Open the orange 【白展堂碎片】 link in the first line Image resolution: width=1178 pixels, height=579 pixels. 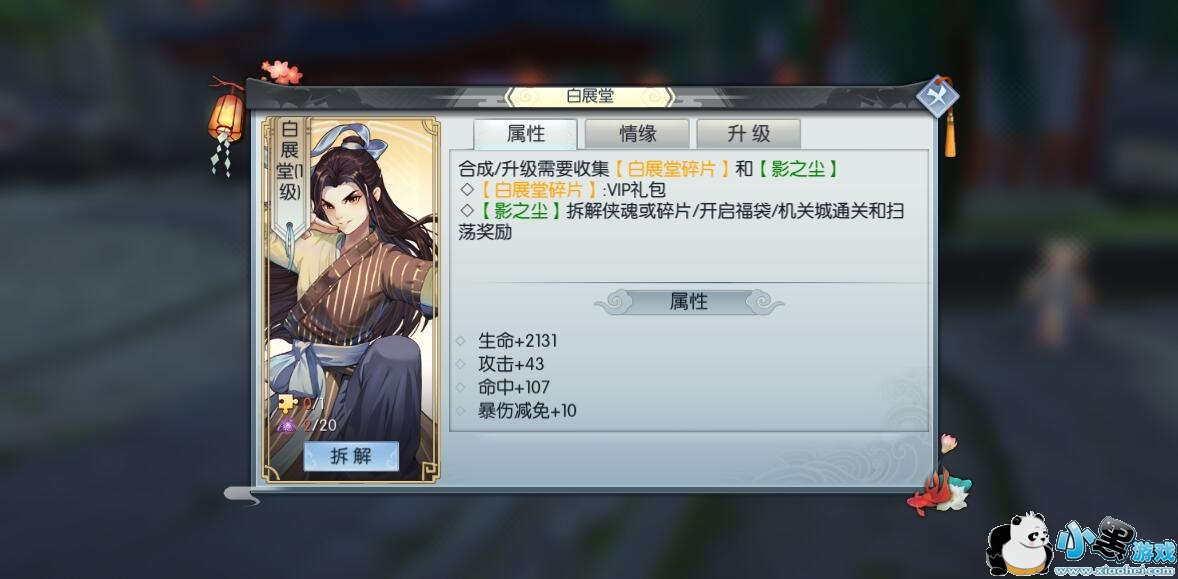(671, 168)
